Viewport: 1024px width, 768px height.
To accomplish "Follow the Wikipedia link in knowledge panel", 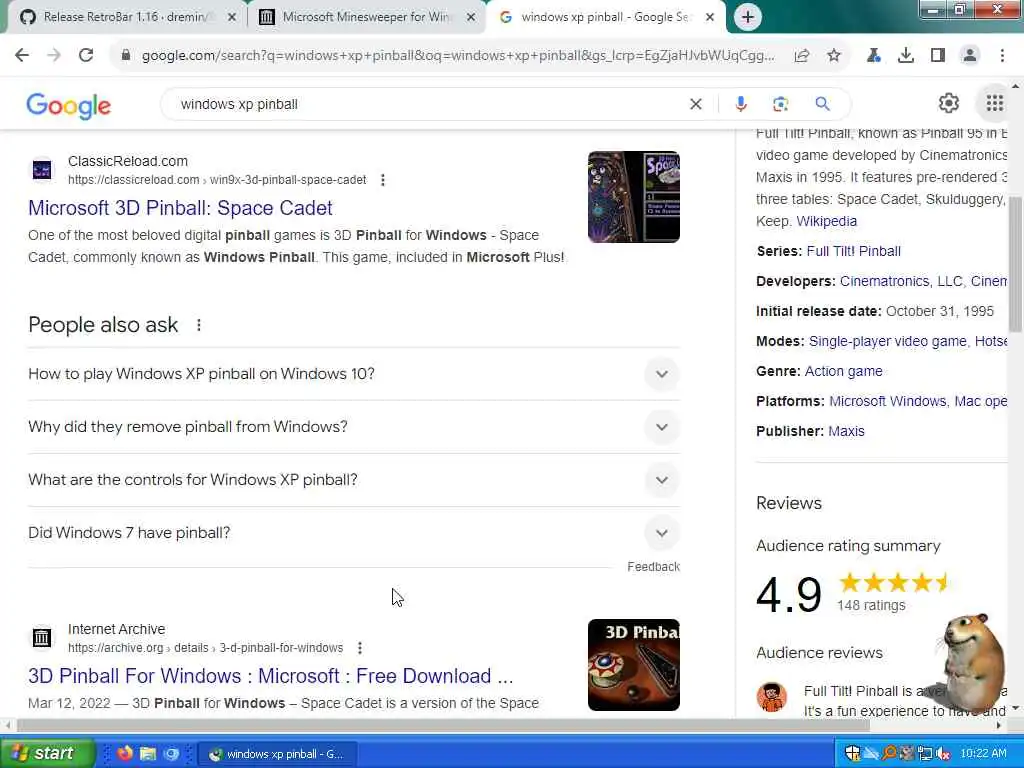I will (826, 221).
